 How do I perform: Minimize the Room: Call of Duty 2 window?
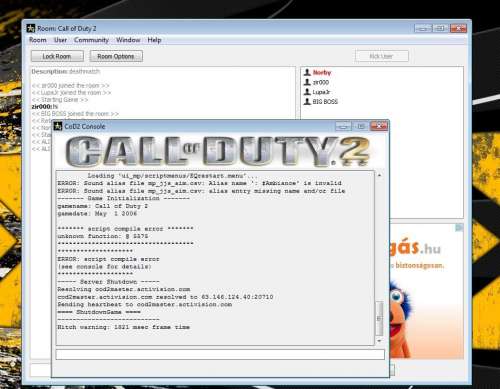click(x=423, y=28)
